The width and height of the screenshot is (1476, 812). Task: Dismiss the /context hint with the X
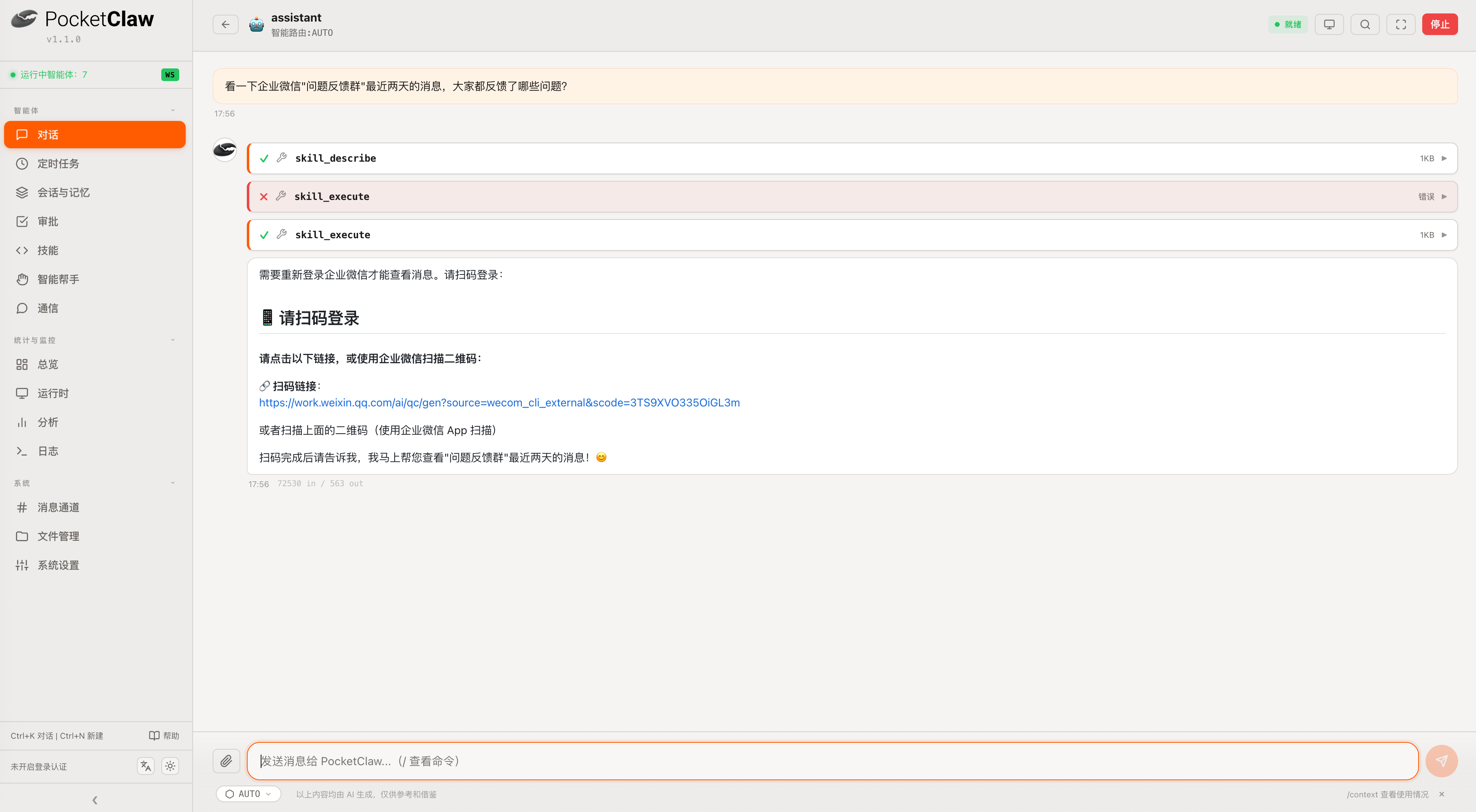tap(1442, 794)
